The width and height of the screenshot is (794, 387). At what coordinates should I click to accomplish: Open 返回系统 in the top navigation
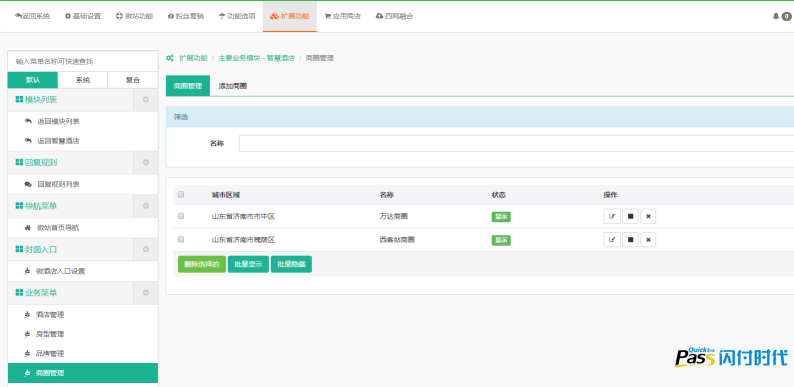32,16
